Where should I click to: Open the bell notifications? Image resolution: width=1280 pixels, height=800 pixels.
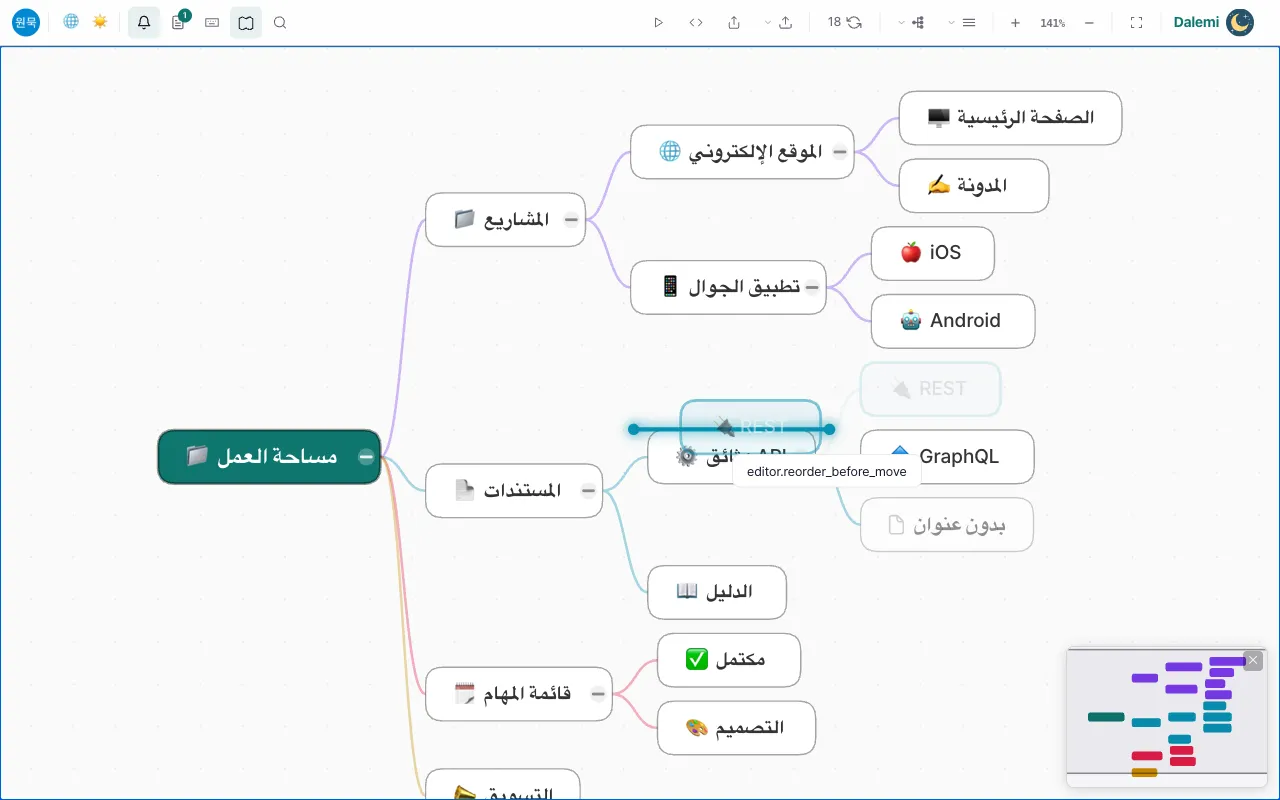click(144, 22)
